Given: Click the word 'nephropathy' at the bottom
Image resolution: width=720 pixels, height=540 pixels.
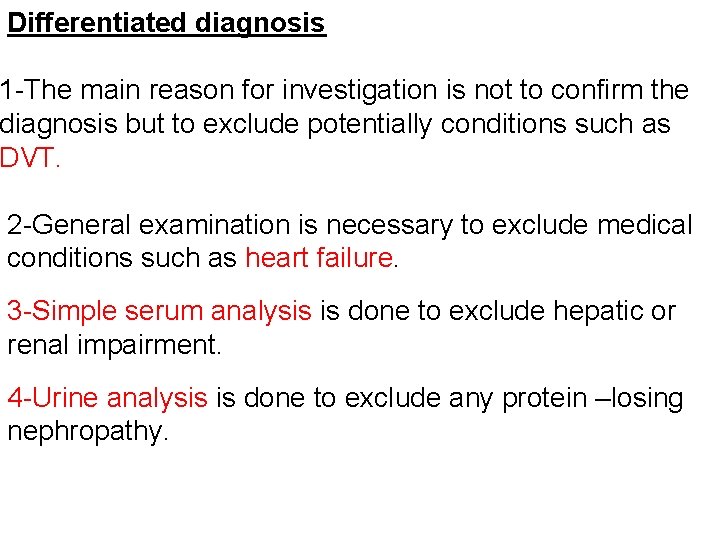Looking at the screenshot, I should 85,432.
